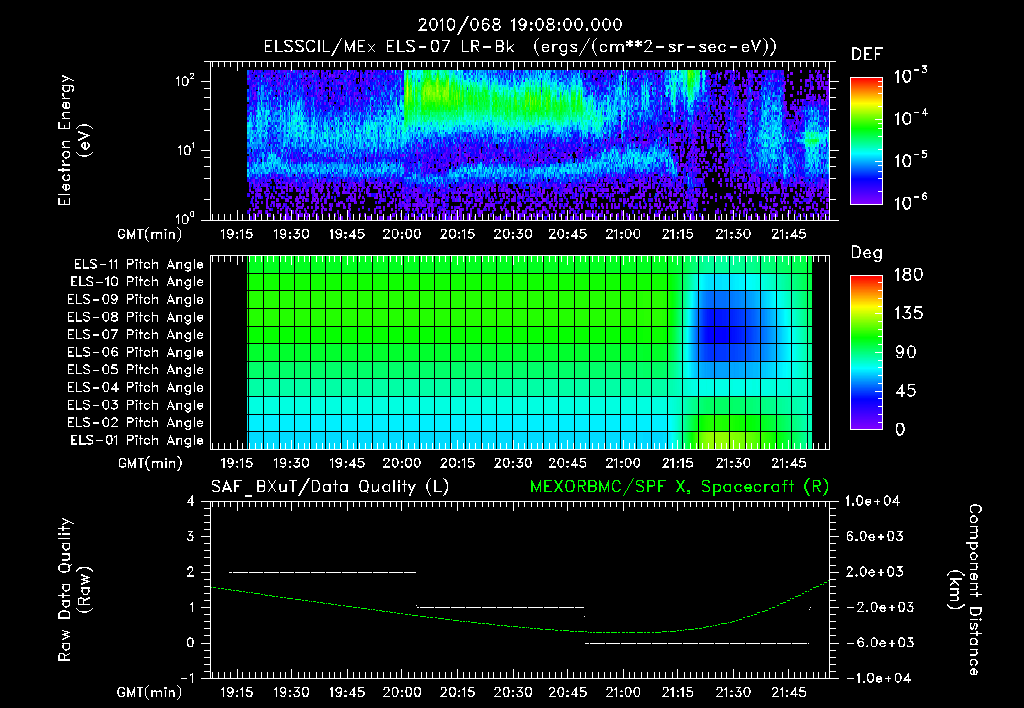Select the ELS-04 Pitch Angle row label
1024x708 pixels.
[x=136, y=387]
